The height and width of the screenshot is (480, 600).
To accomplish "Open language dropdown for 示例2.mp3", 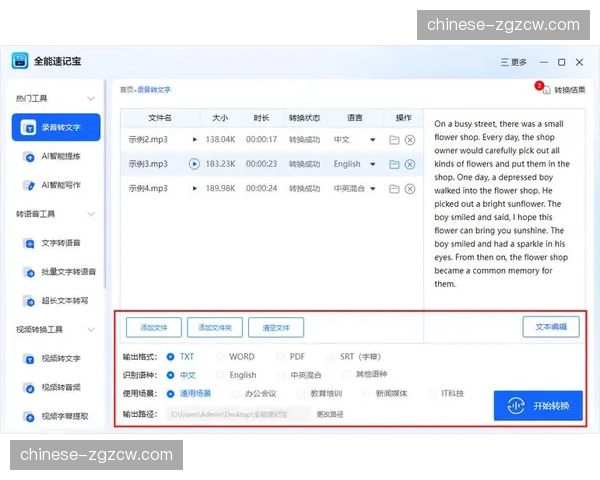I will pyautogui.click(x=372, y=140).
